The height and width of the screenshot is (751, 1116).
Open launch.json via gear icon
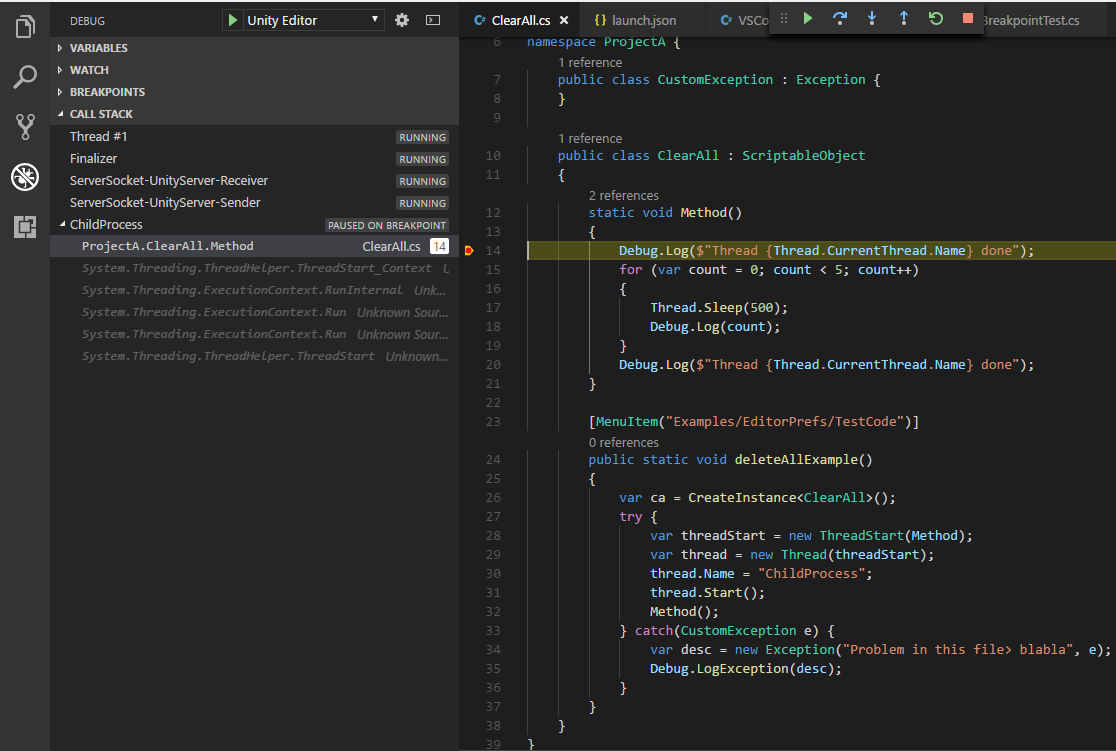coord(402,20)
